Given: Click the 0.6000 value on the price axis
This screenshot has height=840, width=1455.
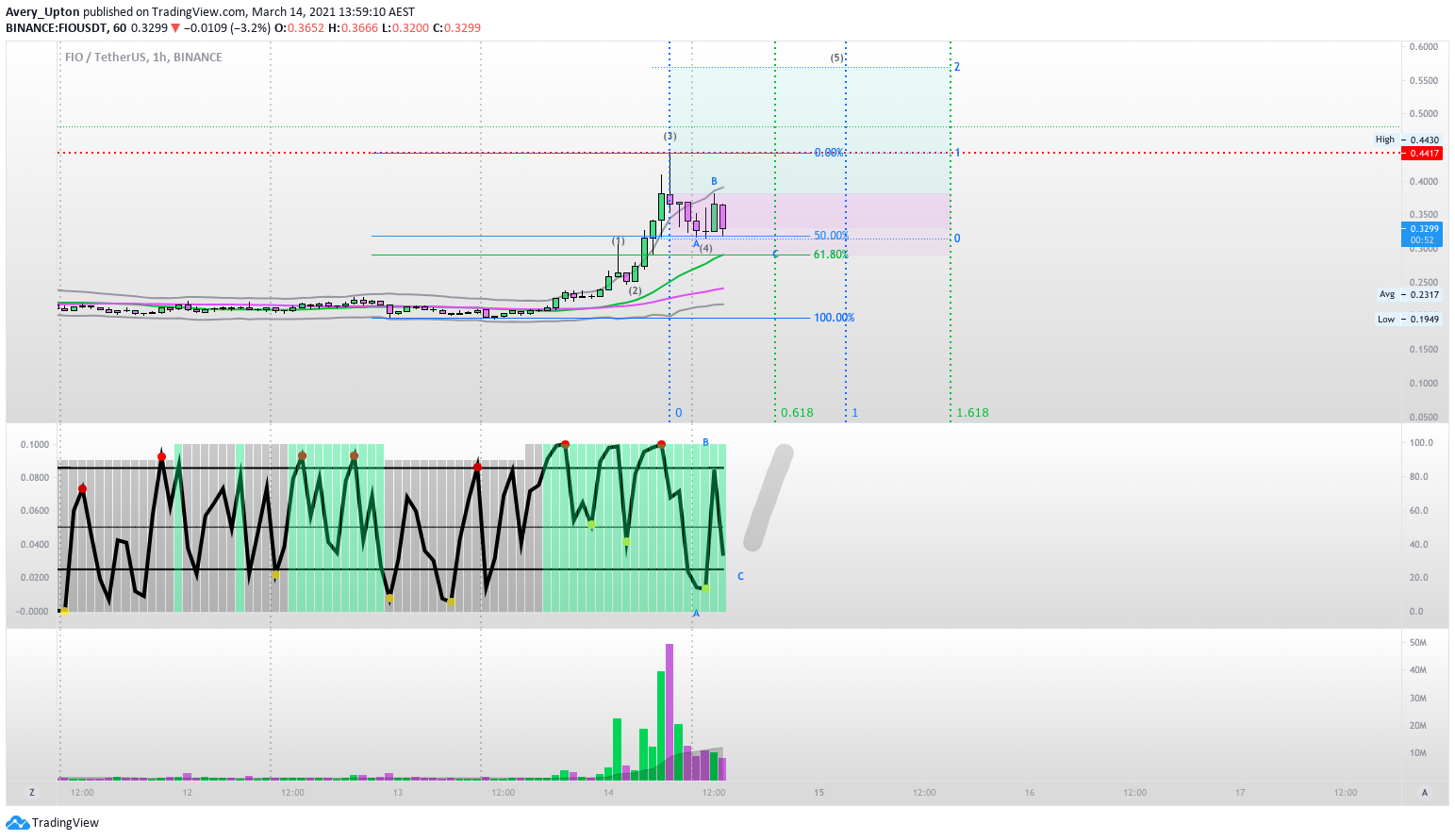Looking at the screenshot, I should [1424, 46].
